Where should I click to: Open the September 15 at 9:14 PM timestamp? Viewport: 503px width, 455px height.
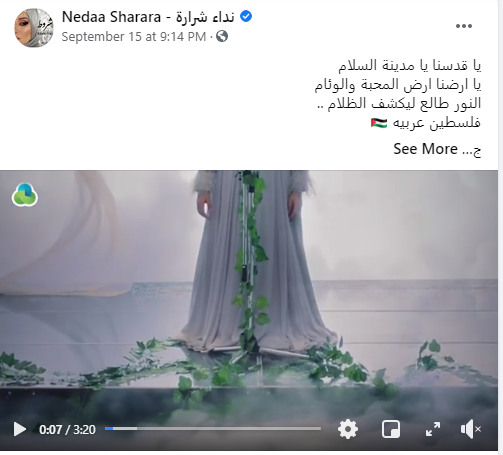tap(134, 37)
